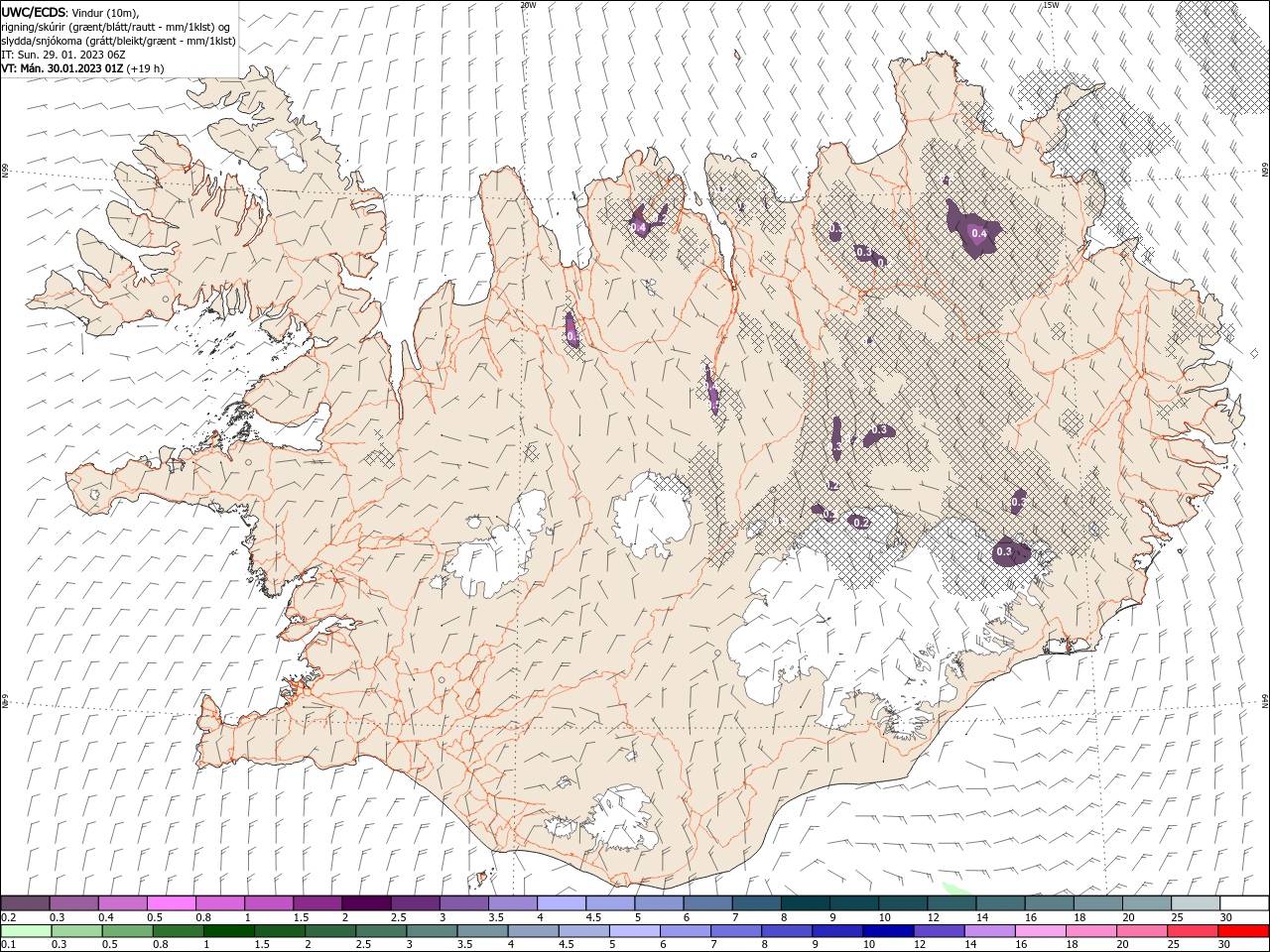
Task: Click the navy 10 swatch in lower scale
Action: pos(888,931)
